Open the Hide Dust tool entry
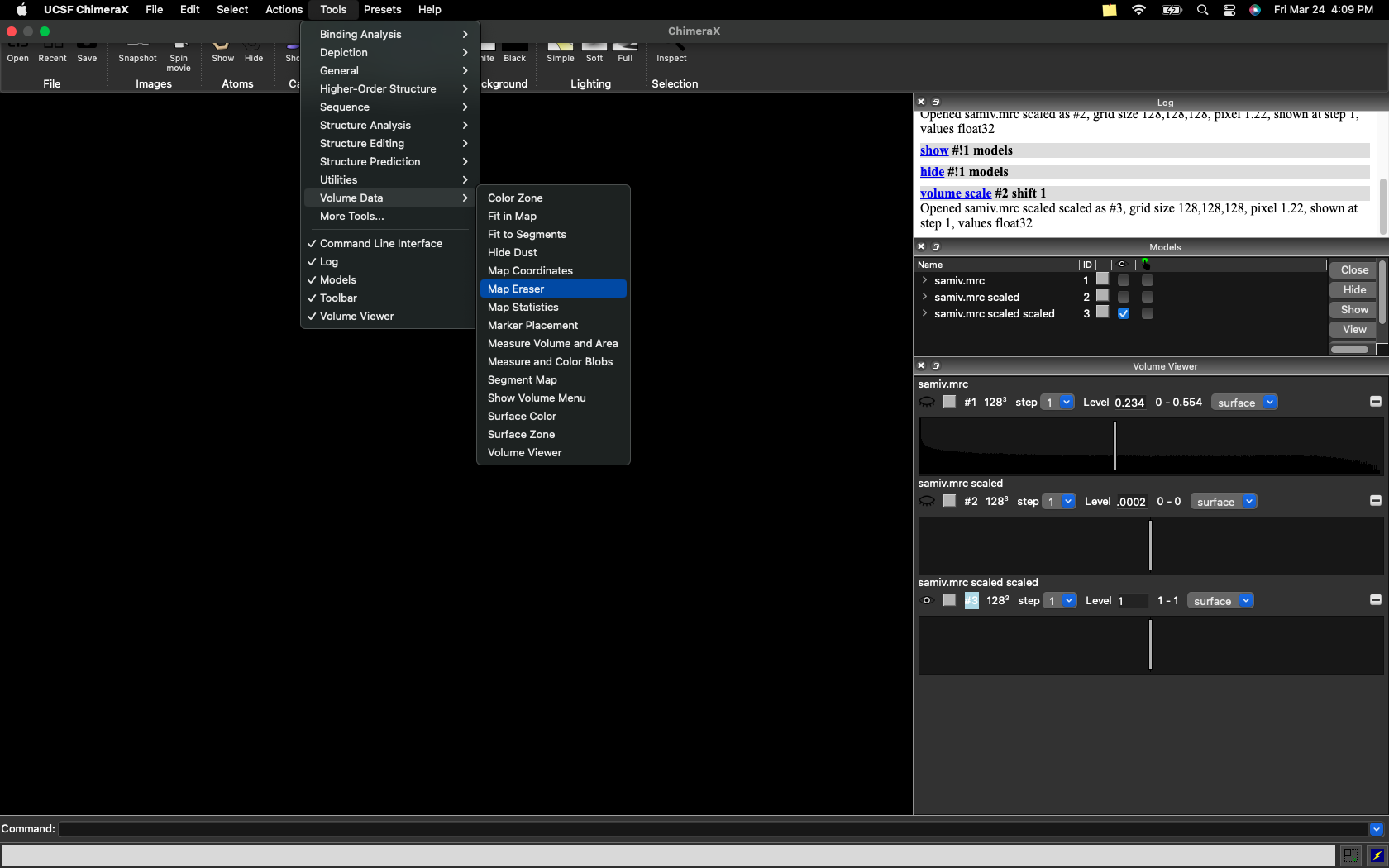This screenshot has width=1389, height=868. pos(553,252)
